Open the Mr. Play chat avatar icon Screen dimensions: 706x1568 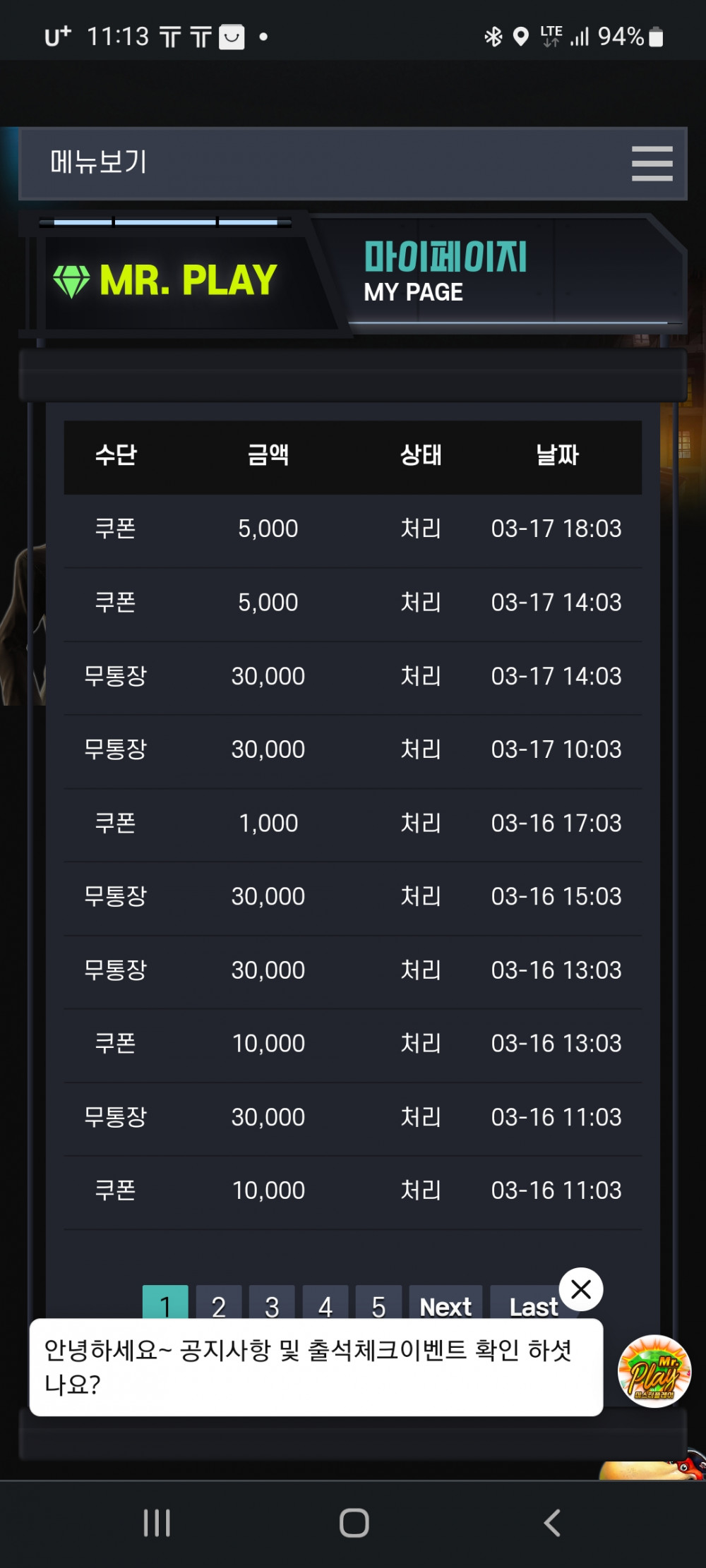654,1371
